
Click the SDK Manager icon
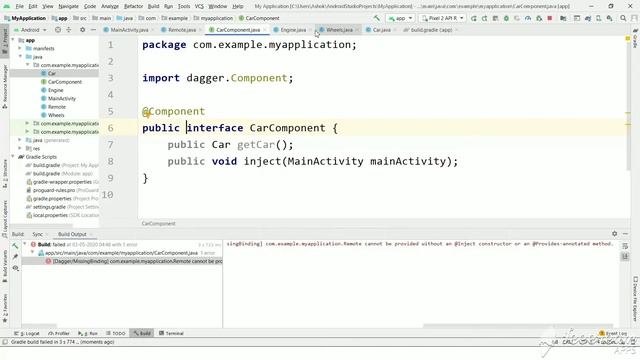(609, 18)
